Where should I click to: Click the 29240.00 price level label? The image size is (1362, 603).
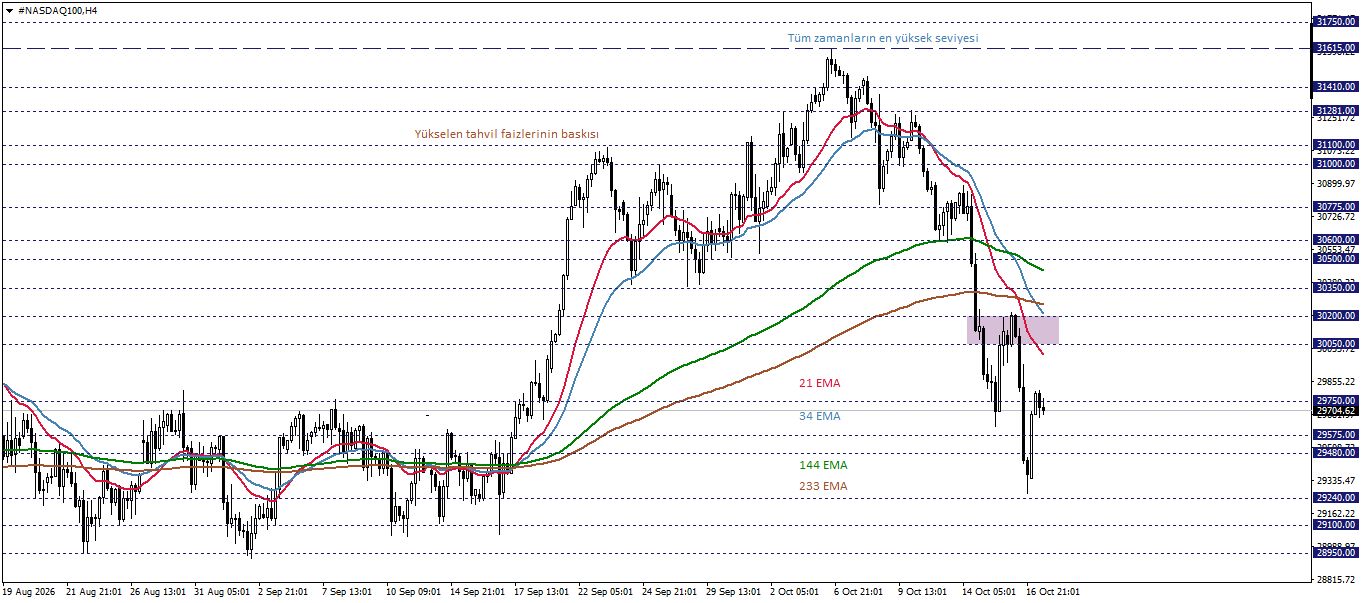click(x=1336, y=497)
